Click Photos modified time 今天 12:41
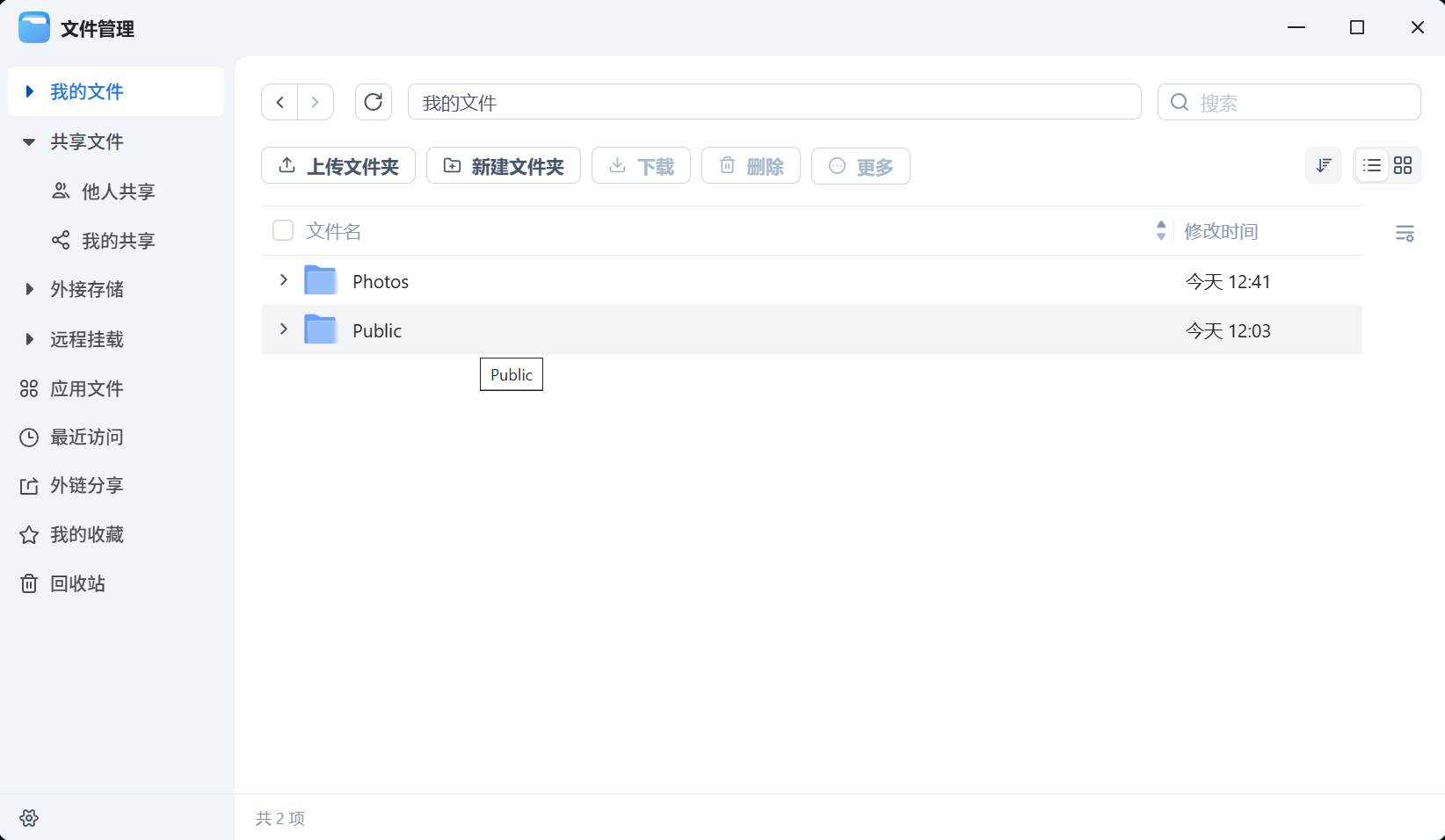1445x840 pixels. coord(1228,281)
